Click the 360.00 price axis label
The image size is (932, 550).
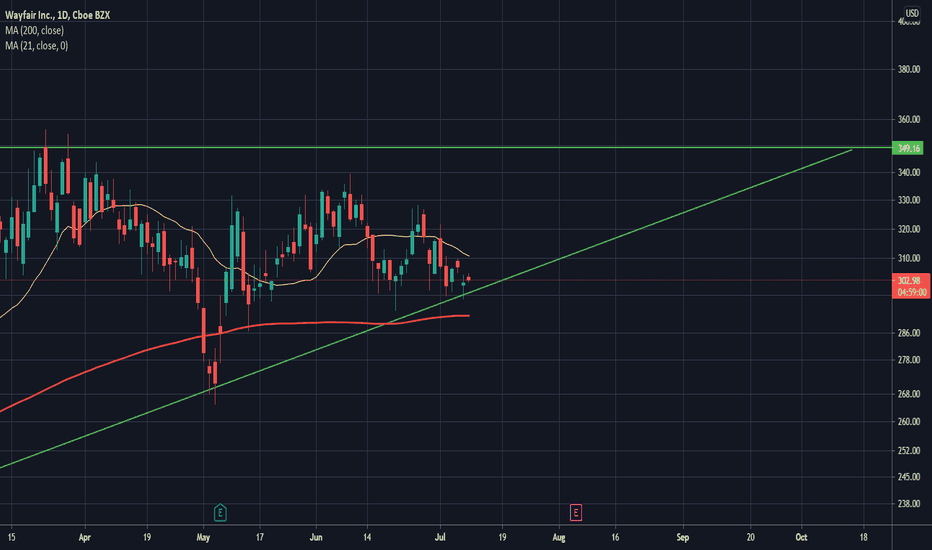coord(909,120)
